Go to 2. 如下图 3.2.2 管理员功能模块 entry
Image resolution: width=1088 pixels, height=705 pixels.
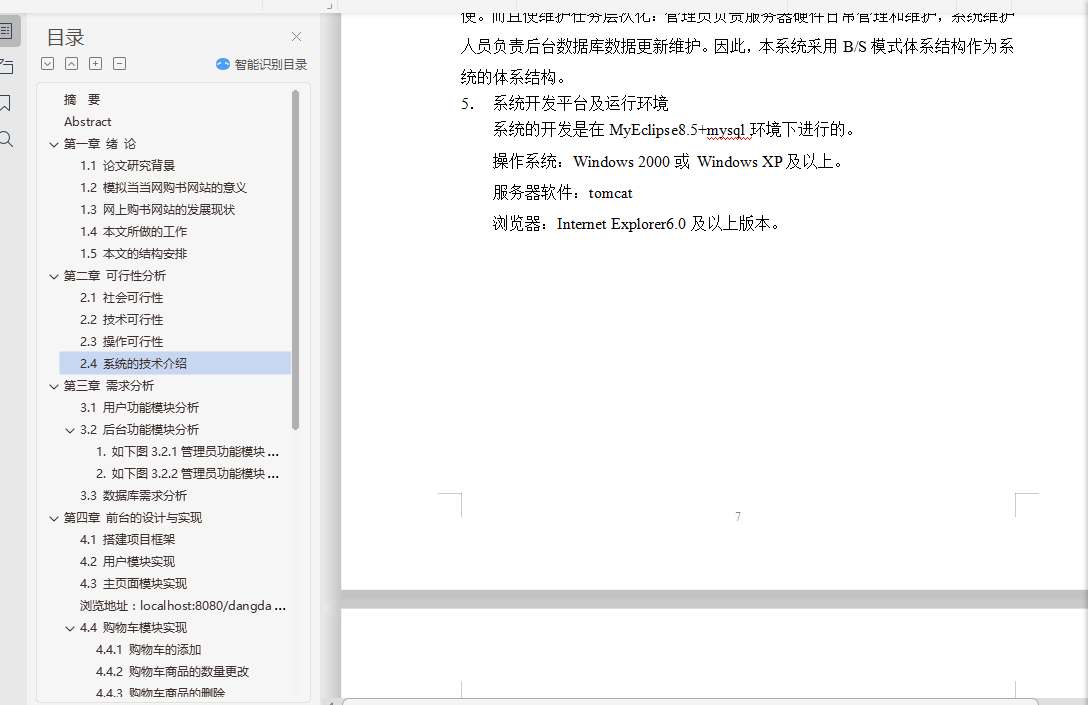click(187, 474)
